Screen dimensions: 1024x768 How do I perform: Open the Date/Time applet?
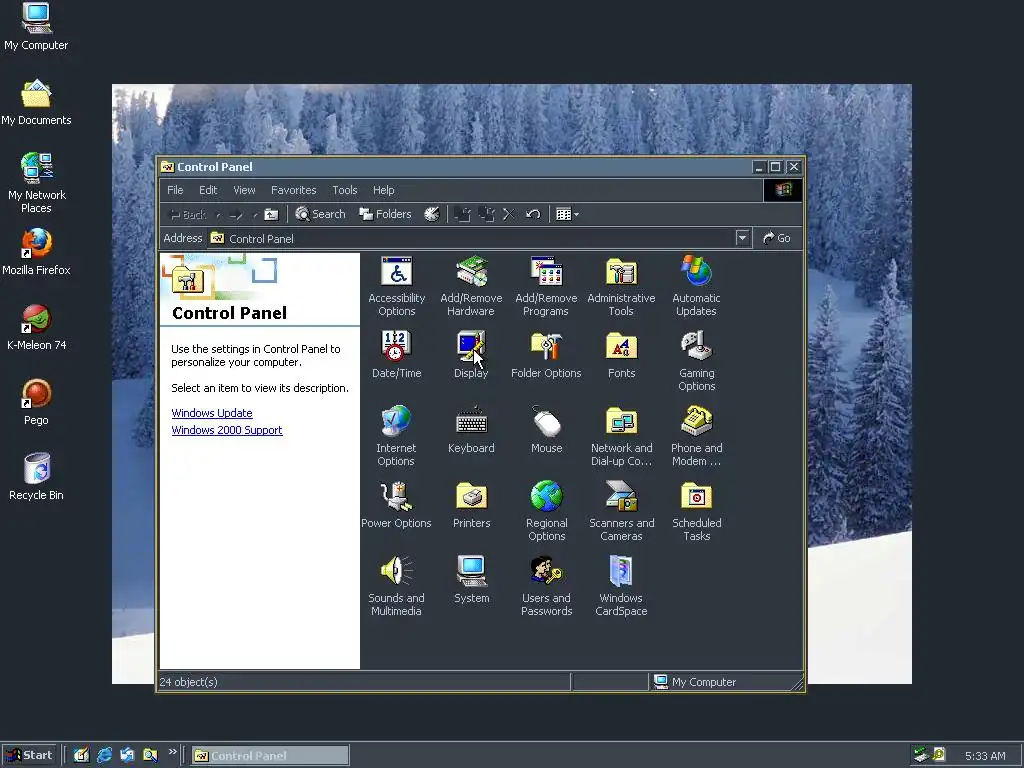coord(396,355)
